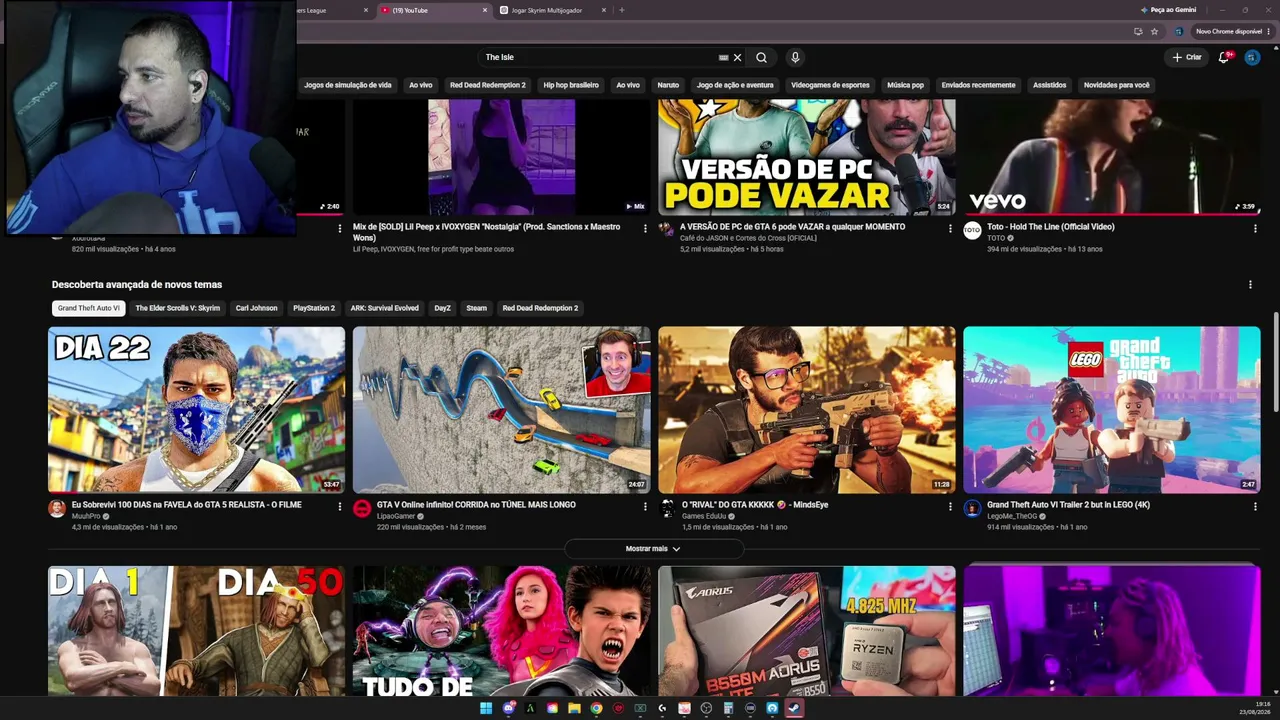
Task: Expand section with Mostrar mais
Action: [653, 549]
